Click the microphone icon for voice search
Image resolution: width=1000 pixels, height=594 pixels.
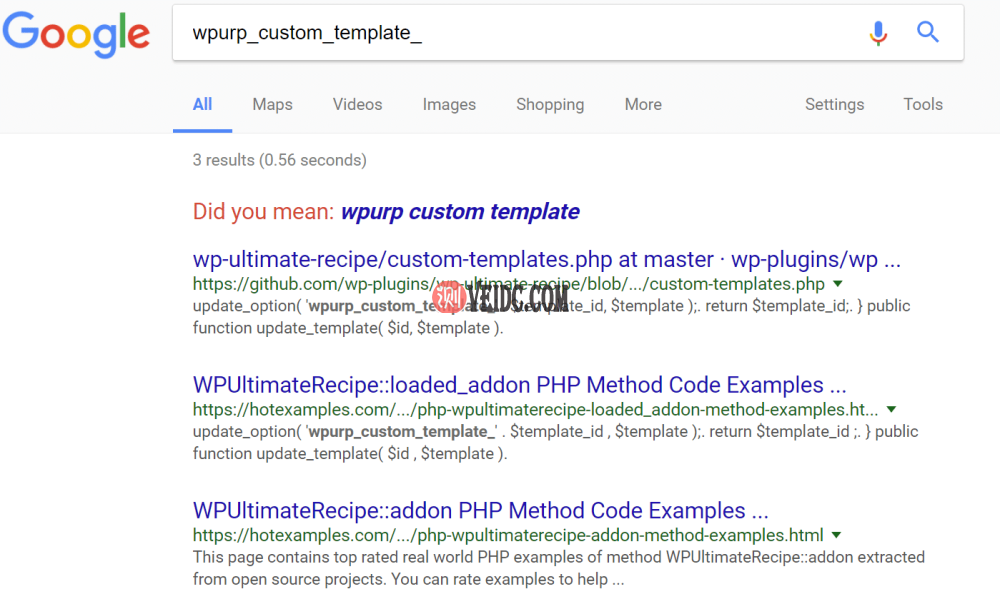coord(878,32)
